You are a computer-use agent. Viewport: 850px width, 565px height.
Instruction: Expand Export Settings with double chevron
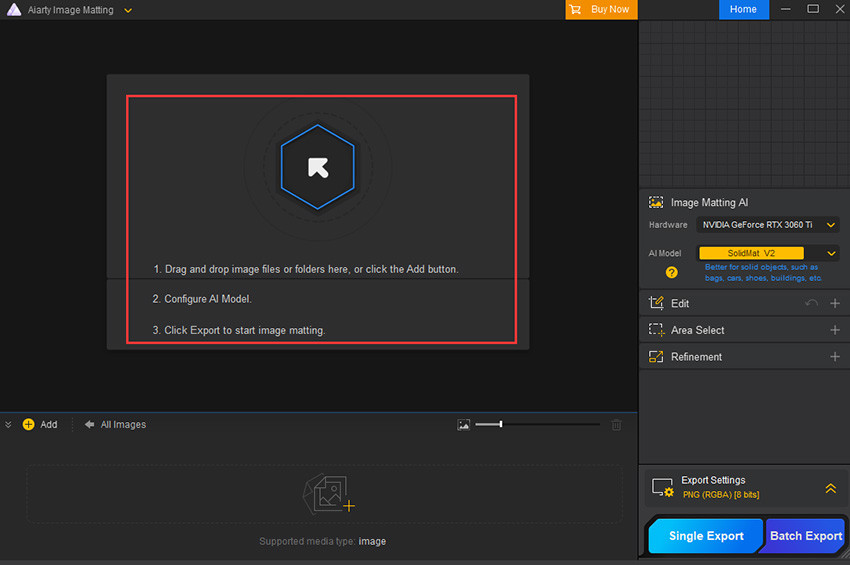click(830, 488)
